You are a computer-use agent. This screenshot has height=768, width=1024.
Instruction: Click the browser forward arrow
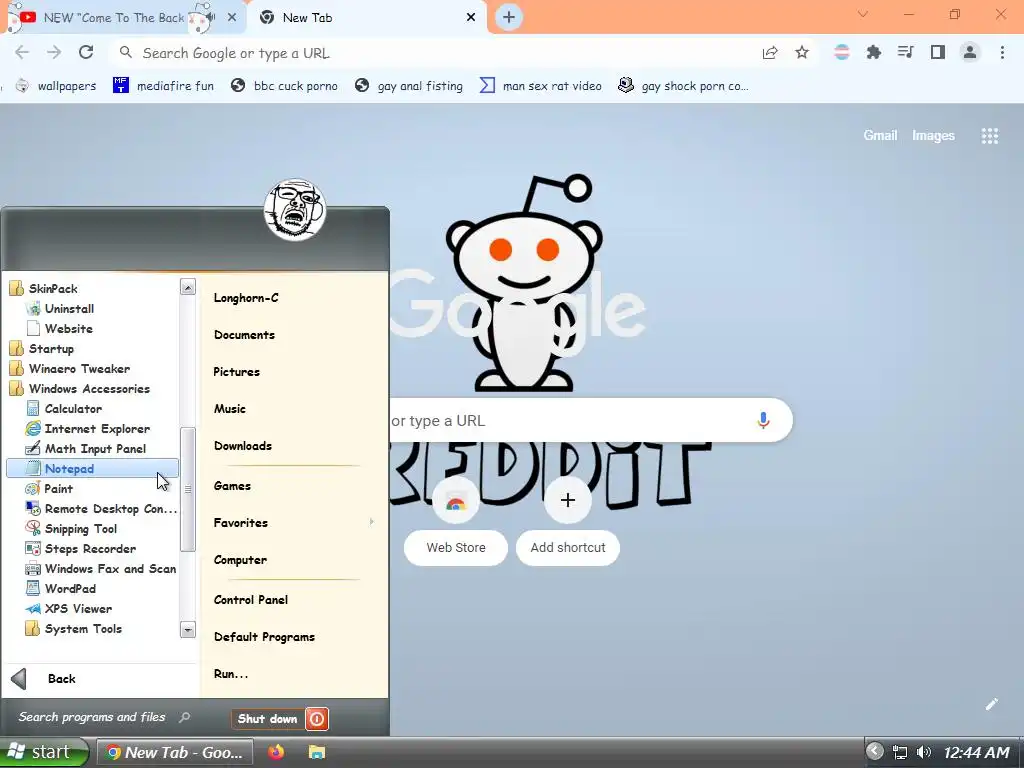point(54,52)
